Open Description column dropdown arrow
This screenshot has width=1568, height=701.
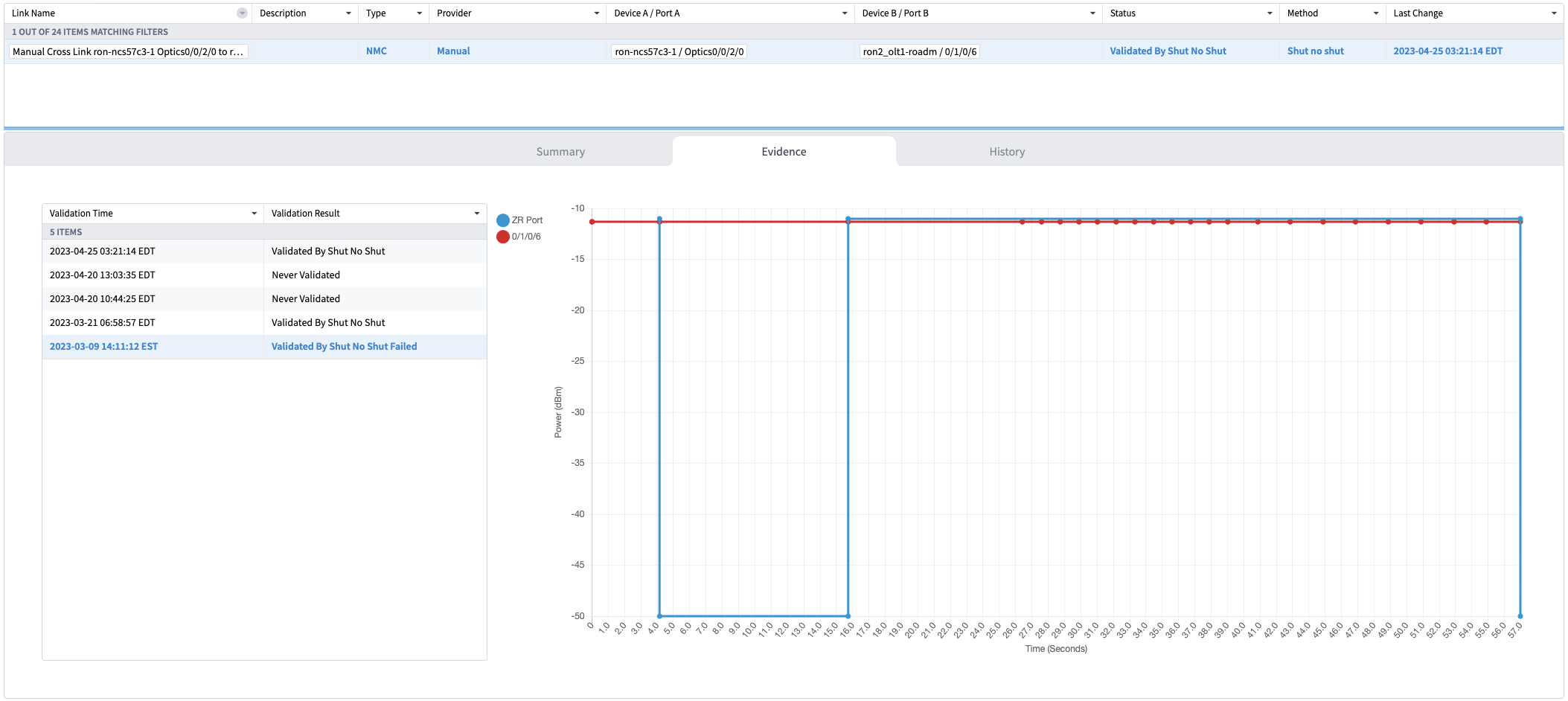tap(348, 13)
